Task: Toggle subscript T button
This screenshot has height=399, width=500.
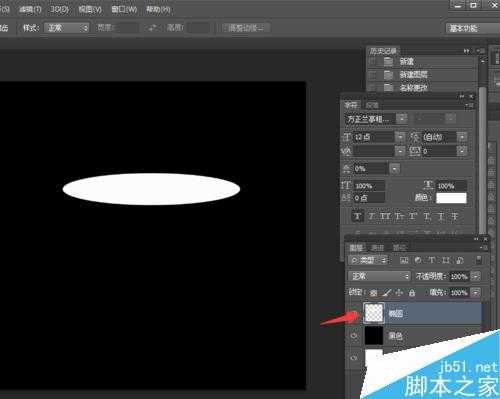Action: point(427,217)
